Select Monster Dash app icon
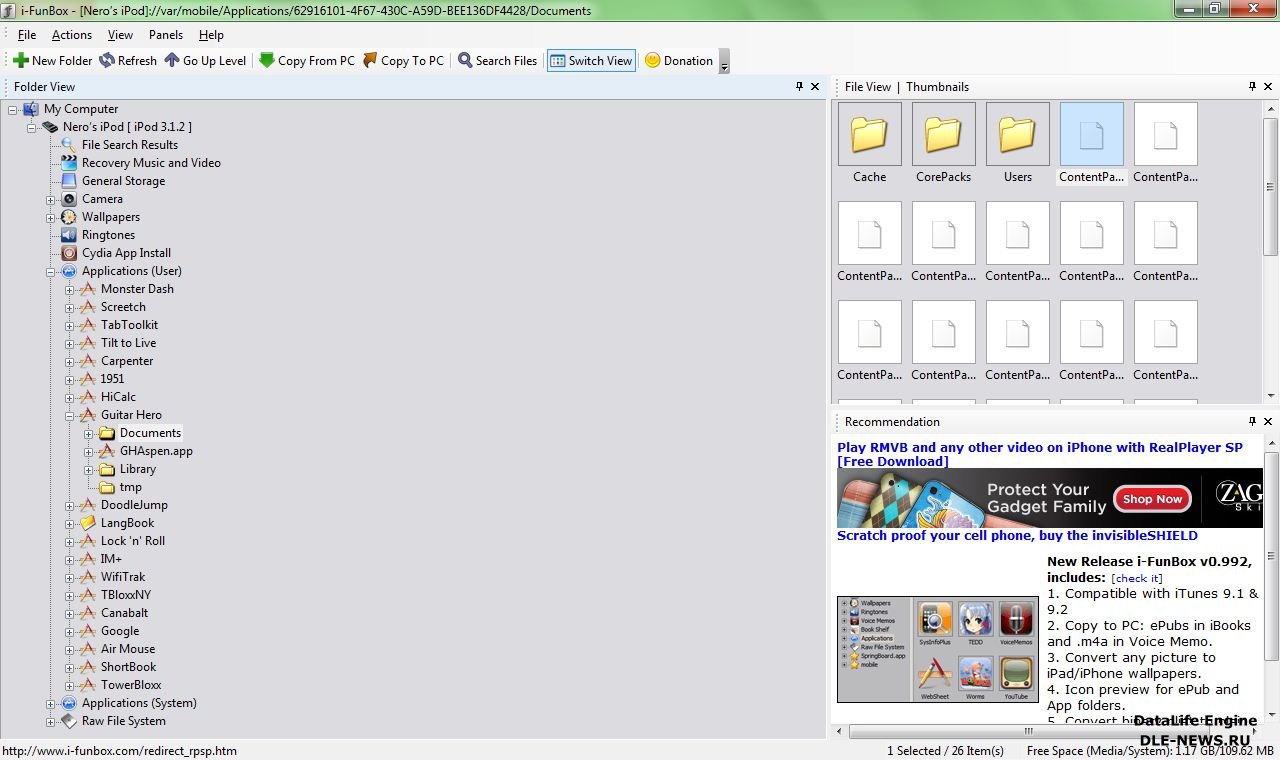The image size is (1280, 760). [88, 289]
